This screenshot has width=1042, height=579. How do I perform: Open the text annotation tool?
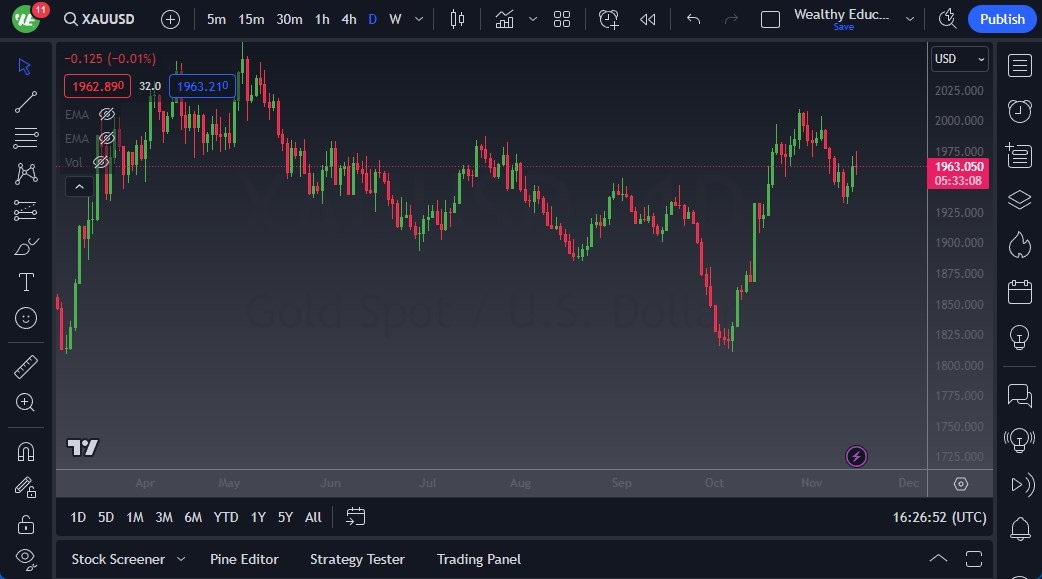pyautogui.click(x=26, y=282)
